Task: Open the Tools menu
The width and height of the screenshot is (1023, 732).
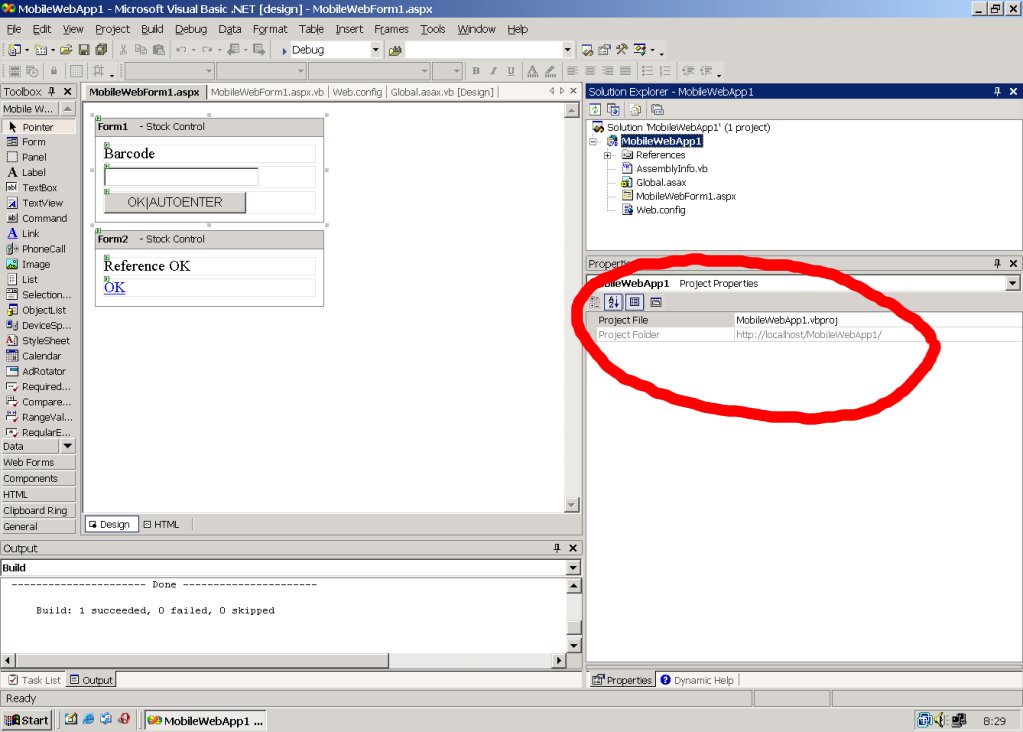Action: 433,29
